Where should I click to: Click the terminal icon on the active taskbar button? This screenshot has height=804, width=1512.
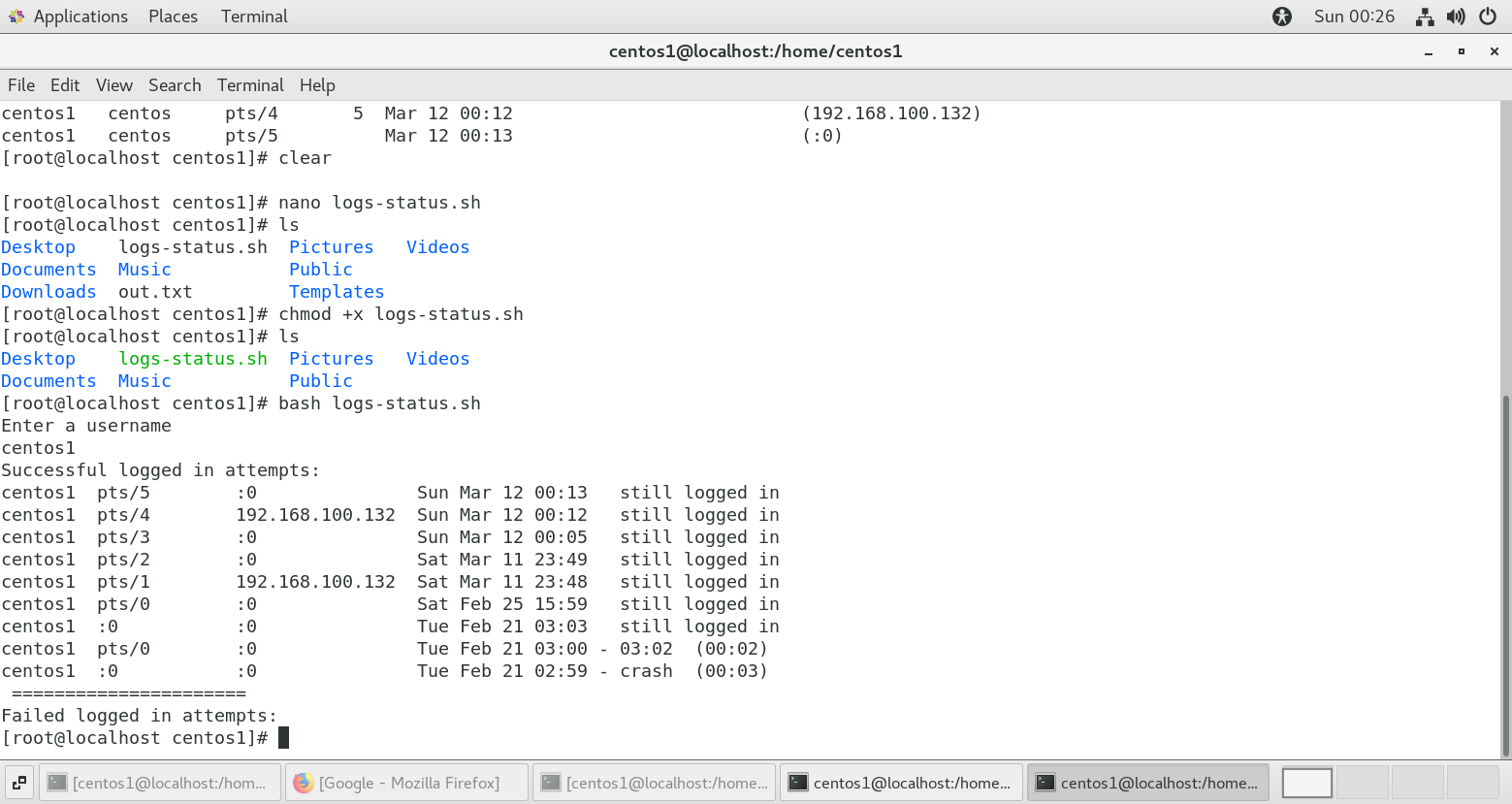click(x=1046, y=783)
